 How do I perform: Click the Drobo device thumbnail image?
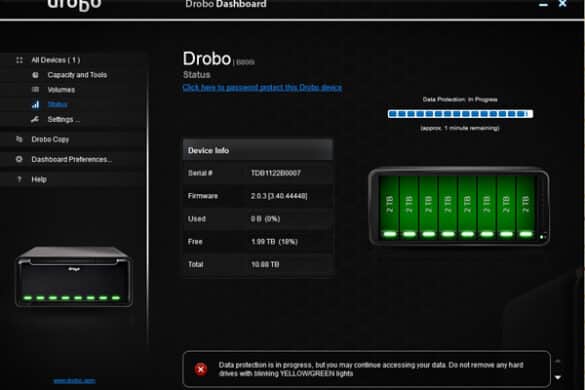click(x=73, y=277)
